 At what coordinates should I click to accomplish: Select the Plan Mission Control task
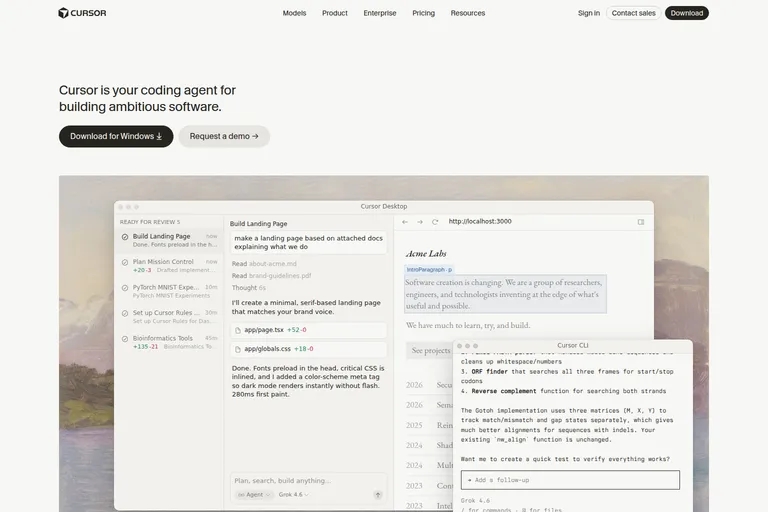(x=169, y=266)
